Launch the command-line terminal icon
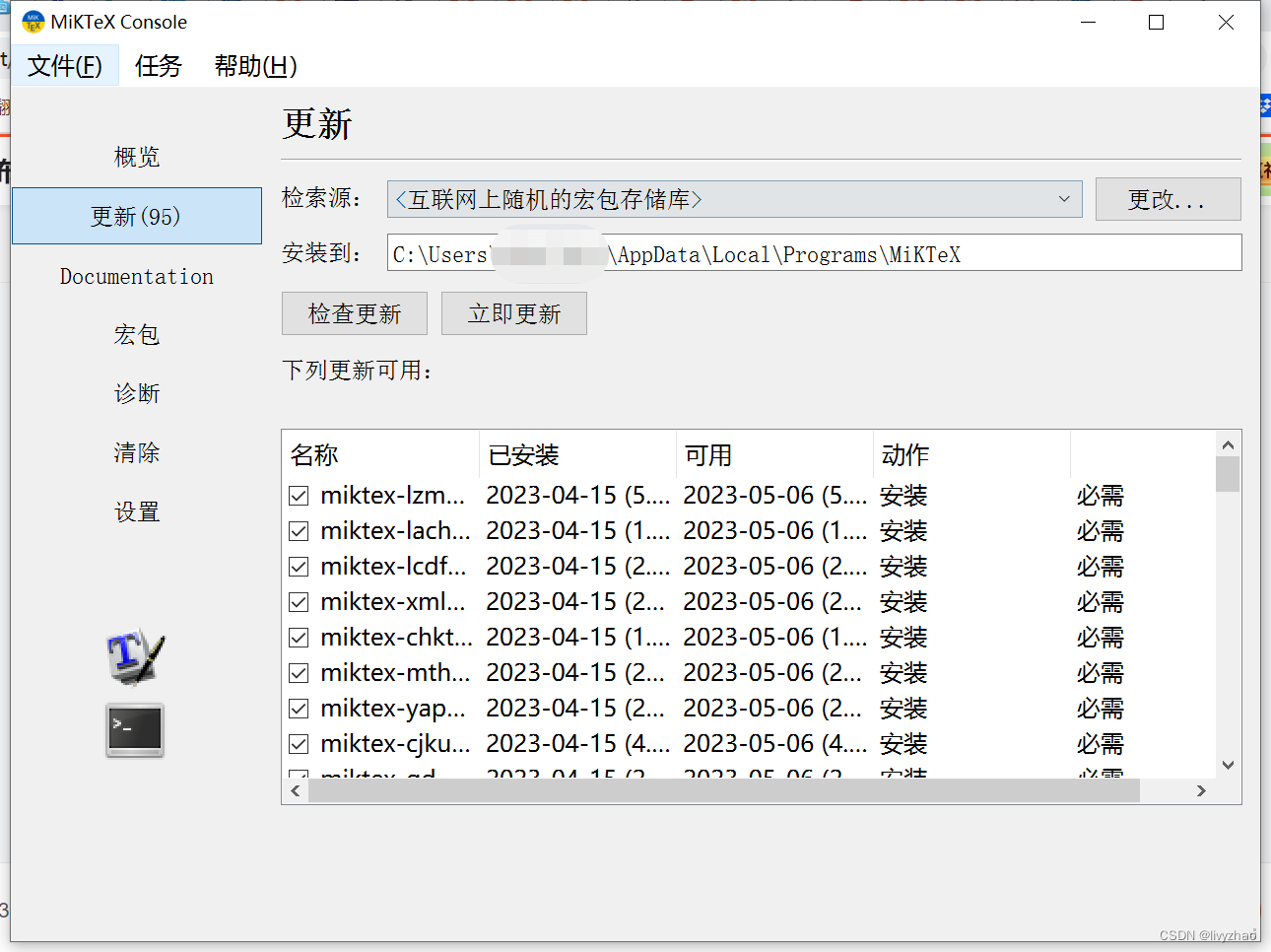 (134, 731)
